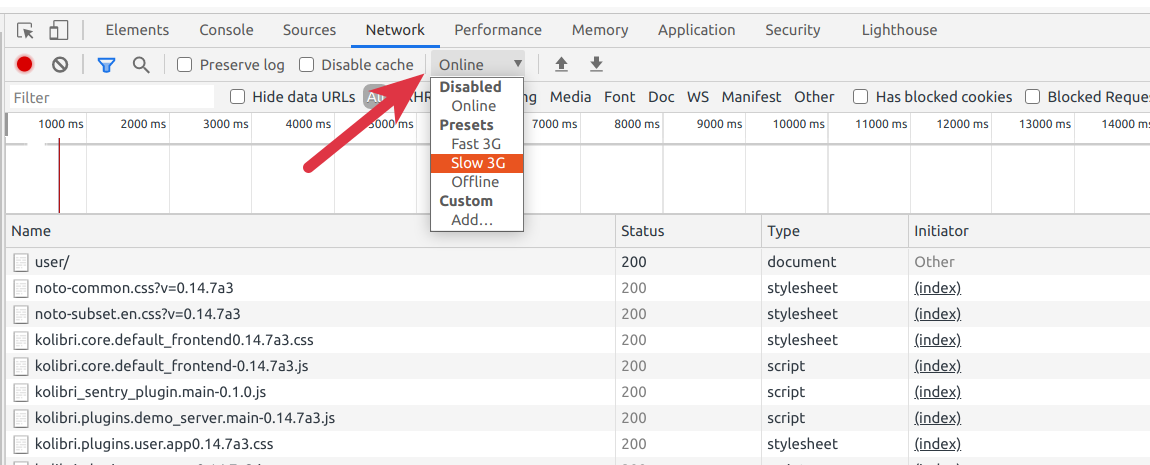Select Slow 3G throttling preset
The image size is (1150, 465).
coord(478,163)
